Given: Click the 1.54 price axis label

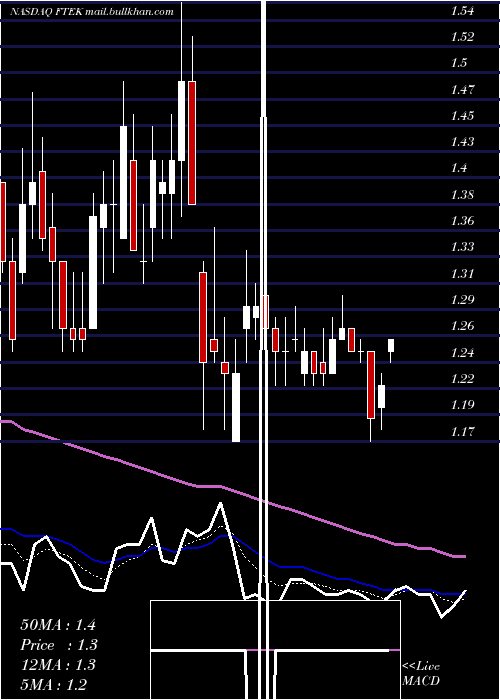Looking at the screenshot, I should click(462, 12).
